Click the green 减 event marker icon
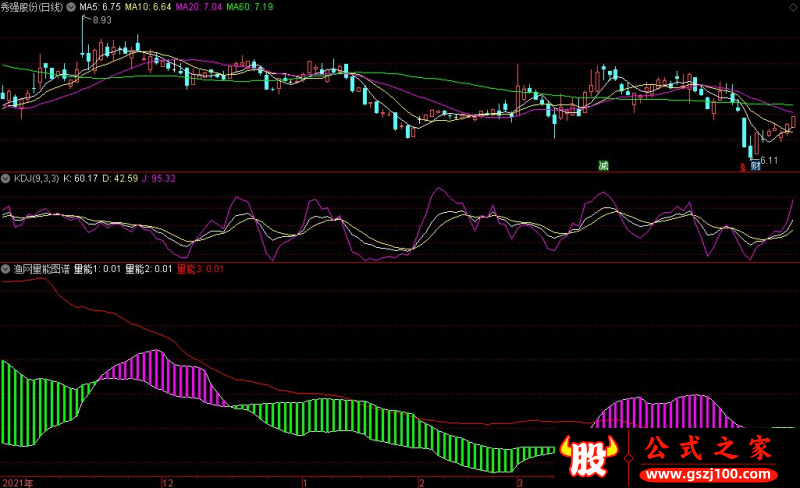Viewport: 800px width, 488px height. (x=604, y=166)
